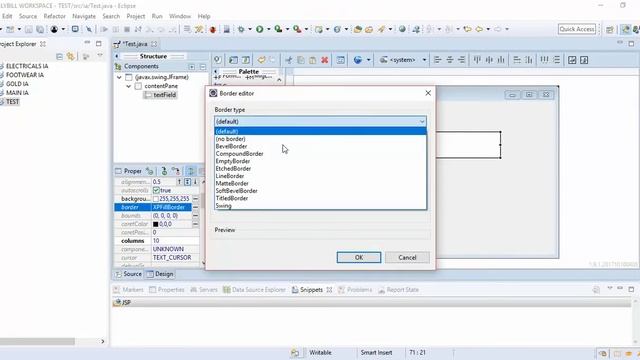640x360 pixels.
Task: Click the Align top edges icon
Action: tap(477, 60)
